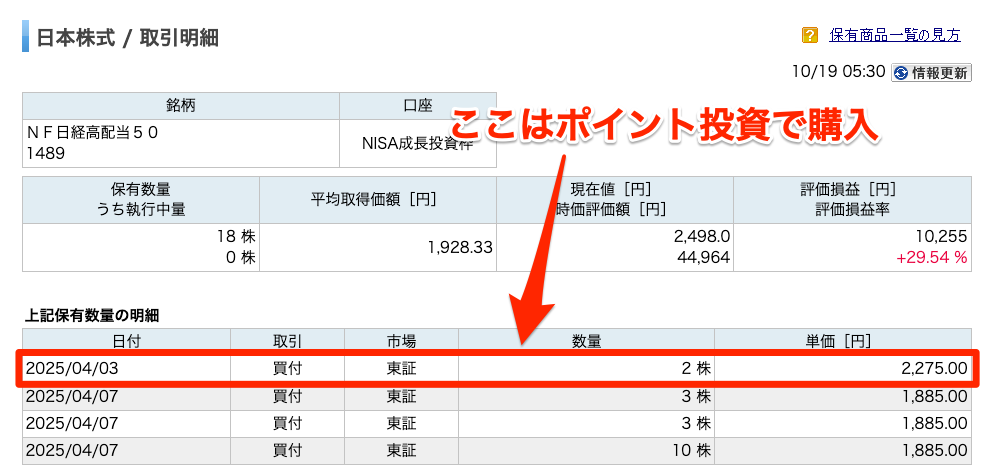Click the unrealized profit 10,255
Viewport: 983px width, 474px height.
(x=942, y=236)
